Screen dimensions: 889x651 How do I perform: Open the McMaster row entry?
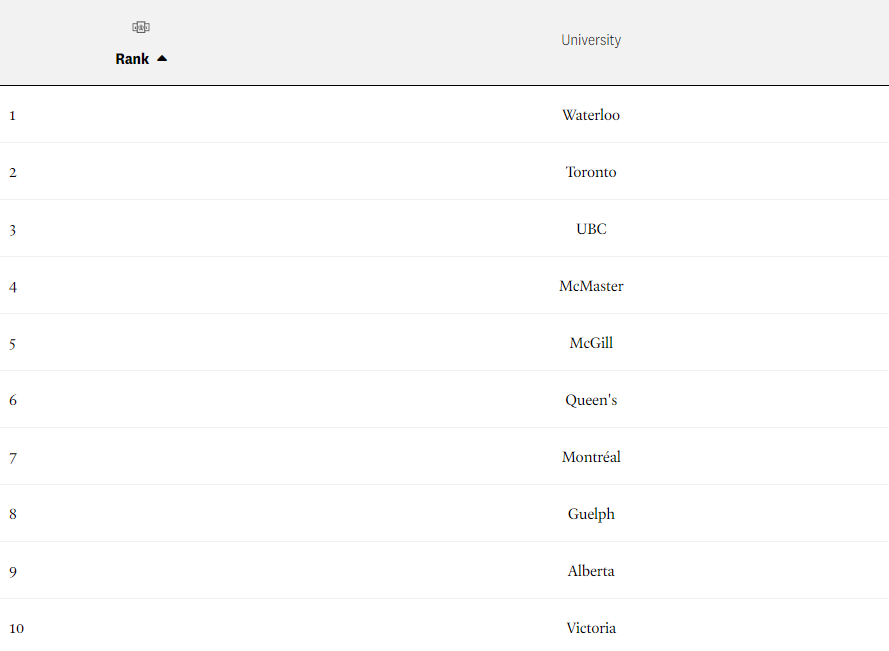coord(591,286)
